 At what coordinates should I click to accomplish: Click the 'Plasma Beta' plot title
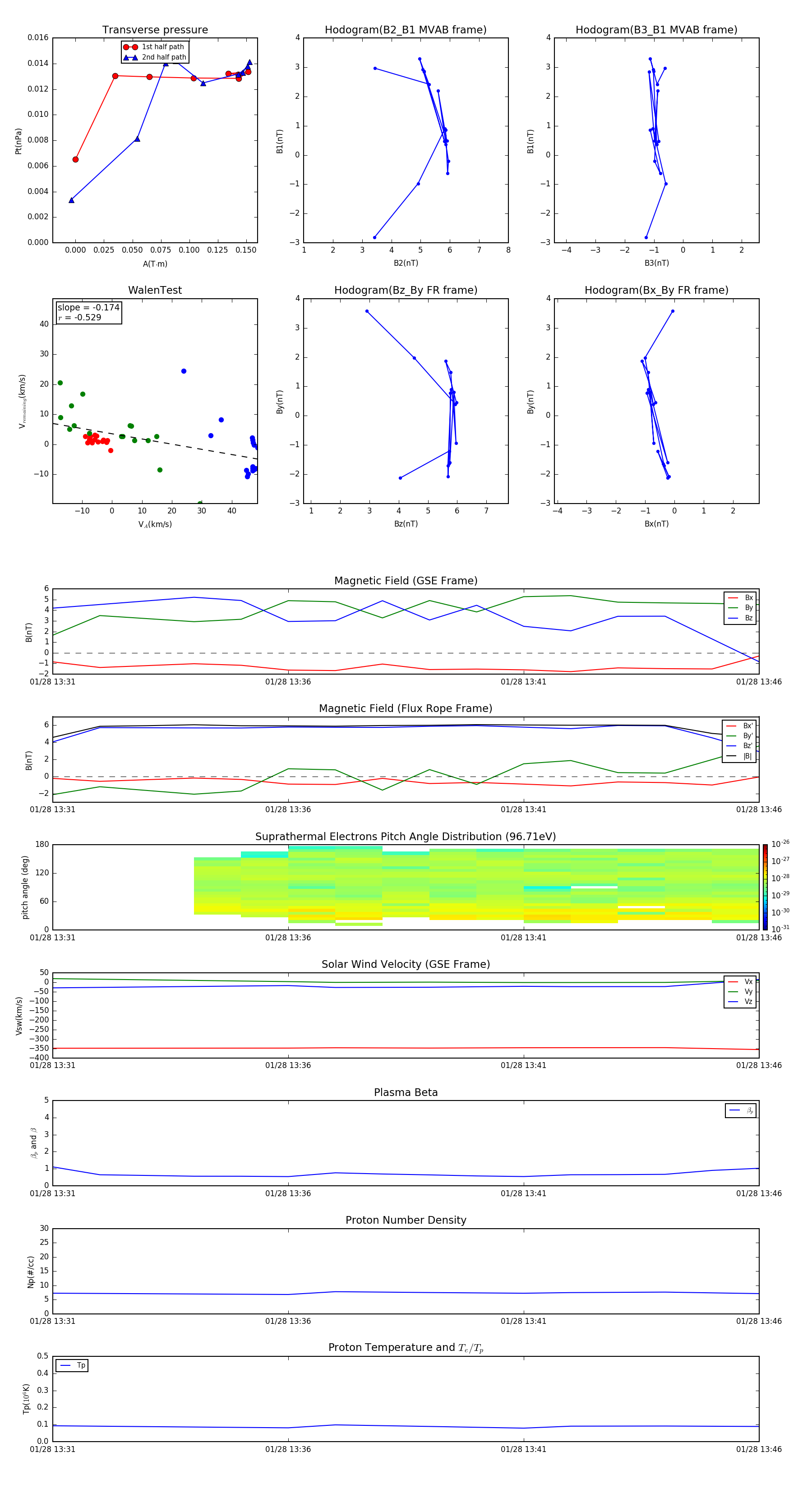[x=406, y=1092]
